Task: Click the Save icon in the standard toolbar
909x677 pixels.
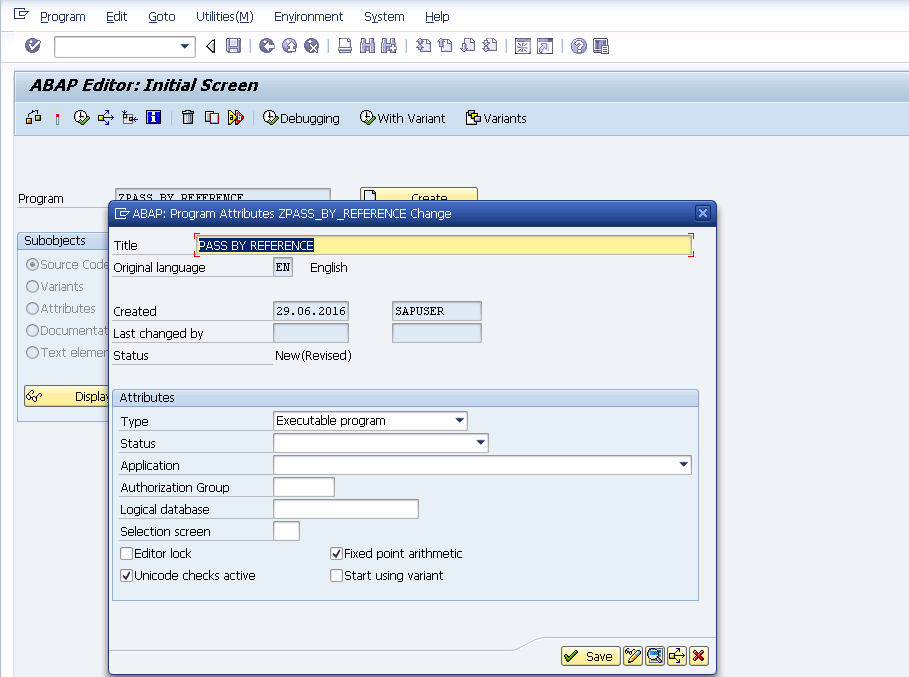Action: [232, 46]
